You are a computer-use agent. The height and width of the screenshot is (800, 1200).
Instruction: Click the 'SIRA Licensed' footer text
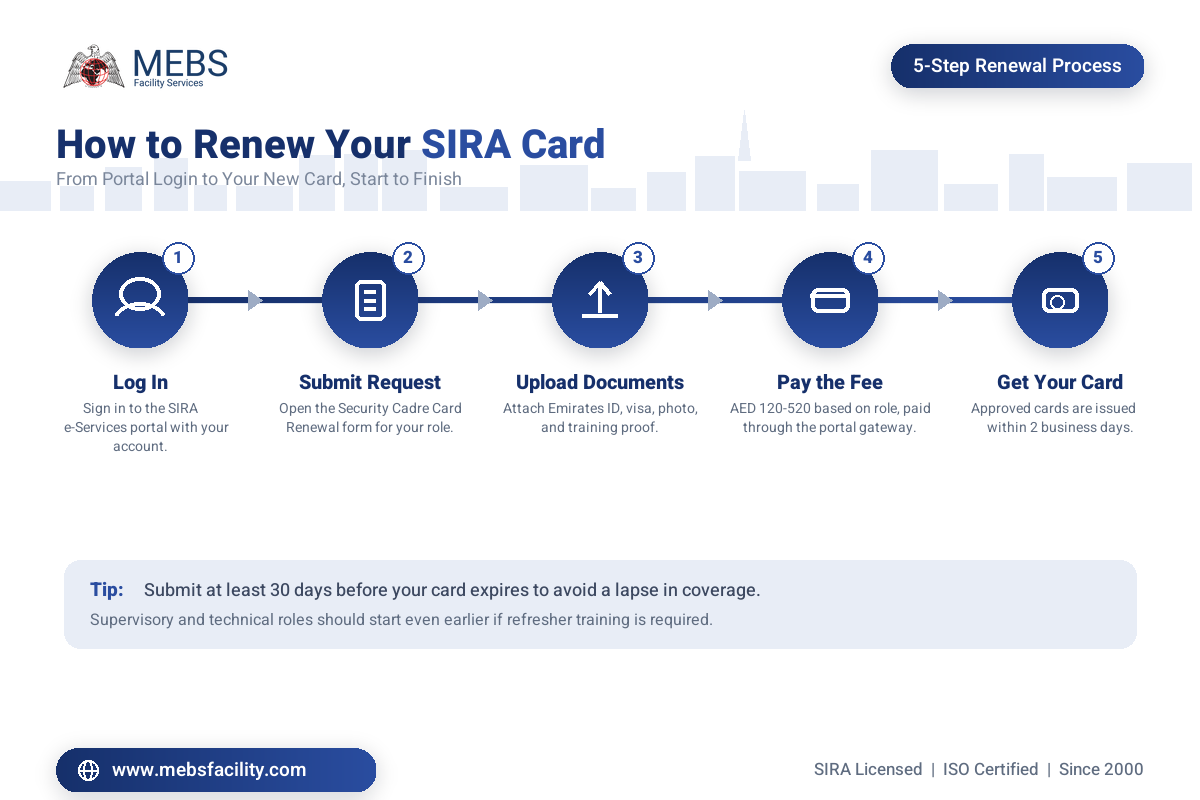868,769
